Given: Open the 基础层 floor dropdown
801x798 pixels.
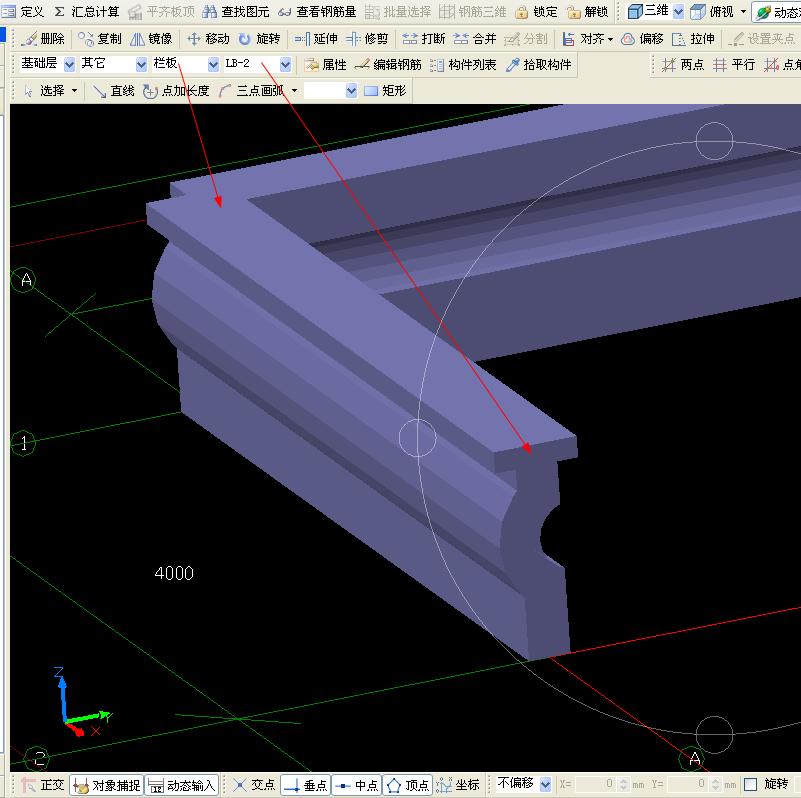Looking at the screenshot, I should 69,64.
